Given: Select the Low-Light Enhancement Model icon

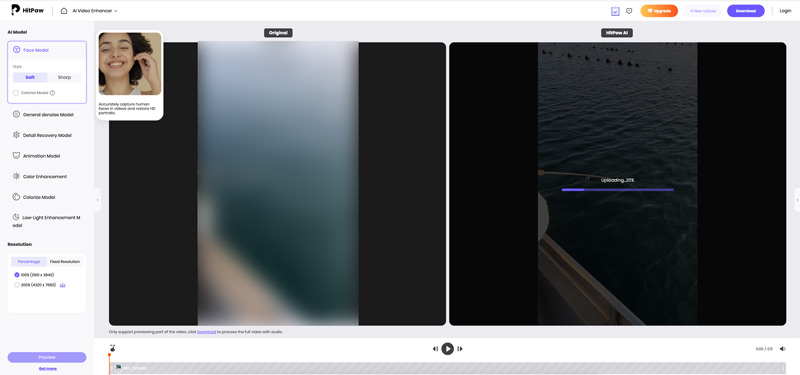Looking at the screenshot, I should (x=16, y=217).
